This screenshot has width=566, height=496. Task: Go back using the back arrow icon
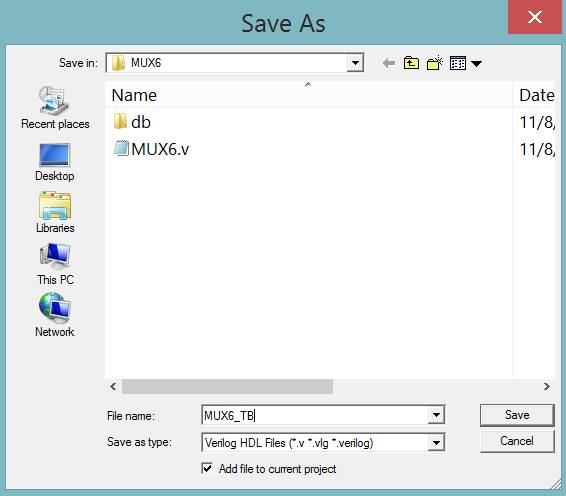[x=389, y=64]
